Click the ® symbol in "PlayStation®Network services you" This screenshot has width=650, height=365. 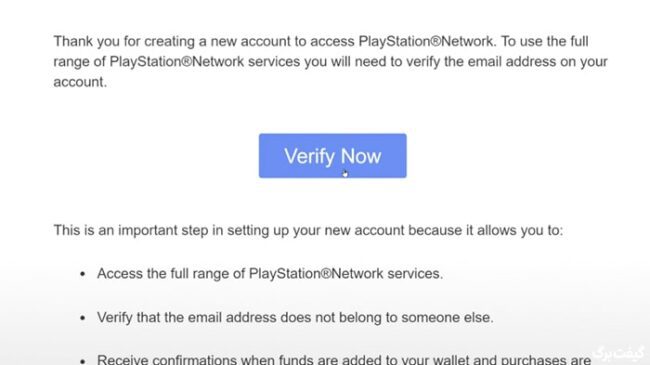(187, 62)
